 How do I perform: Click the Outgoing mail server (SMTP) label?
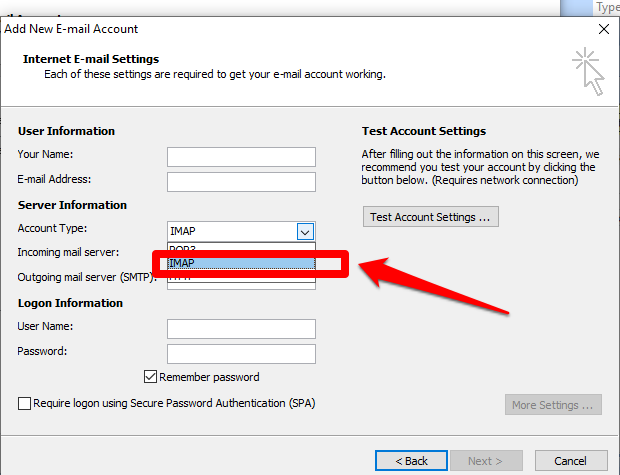(85, 277)
